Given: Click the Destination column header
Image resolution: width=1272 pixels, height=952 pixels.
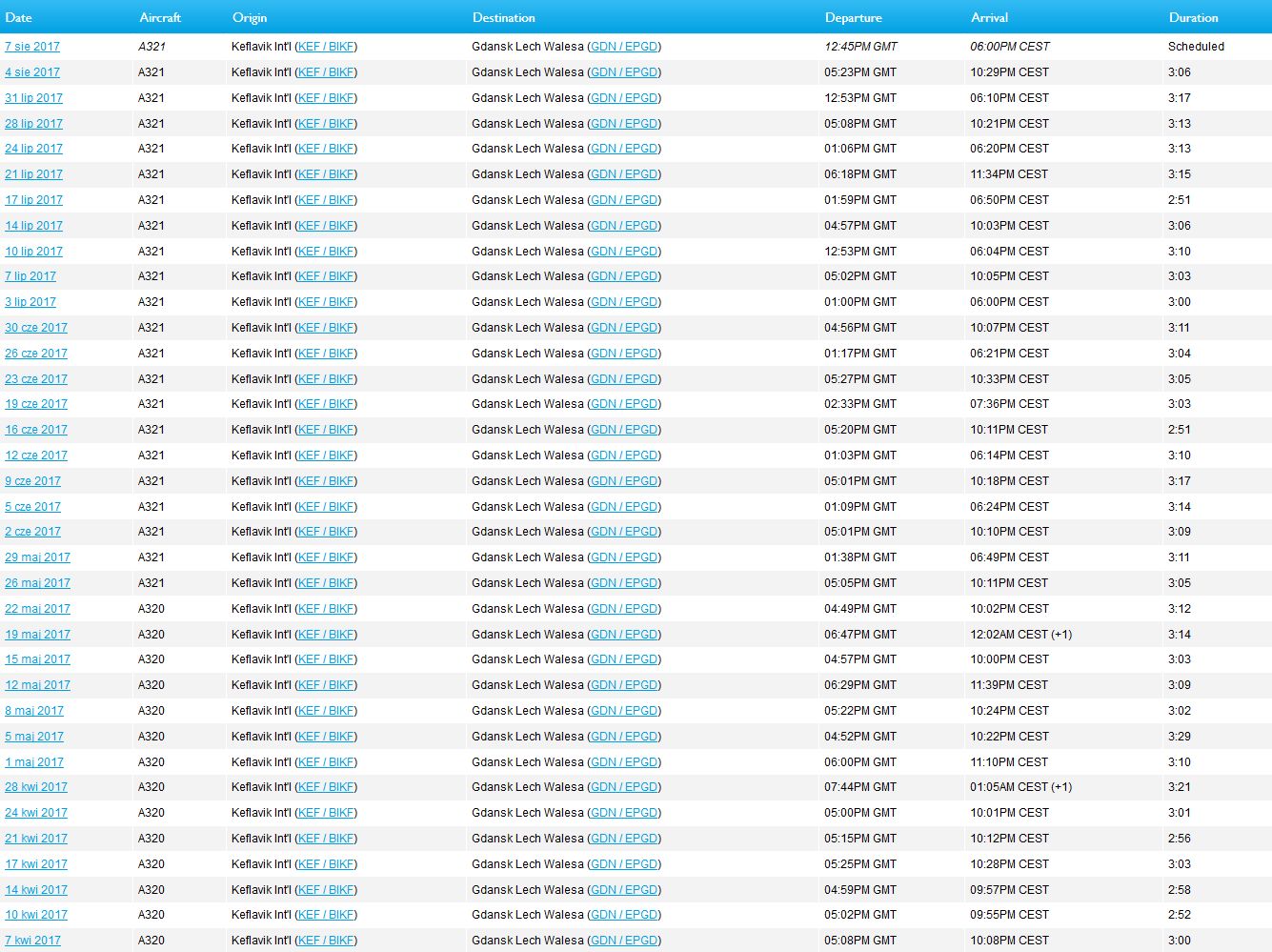Looking at the screenshot, I should (x=504, y=17).
